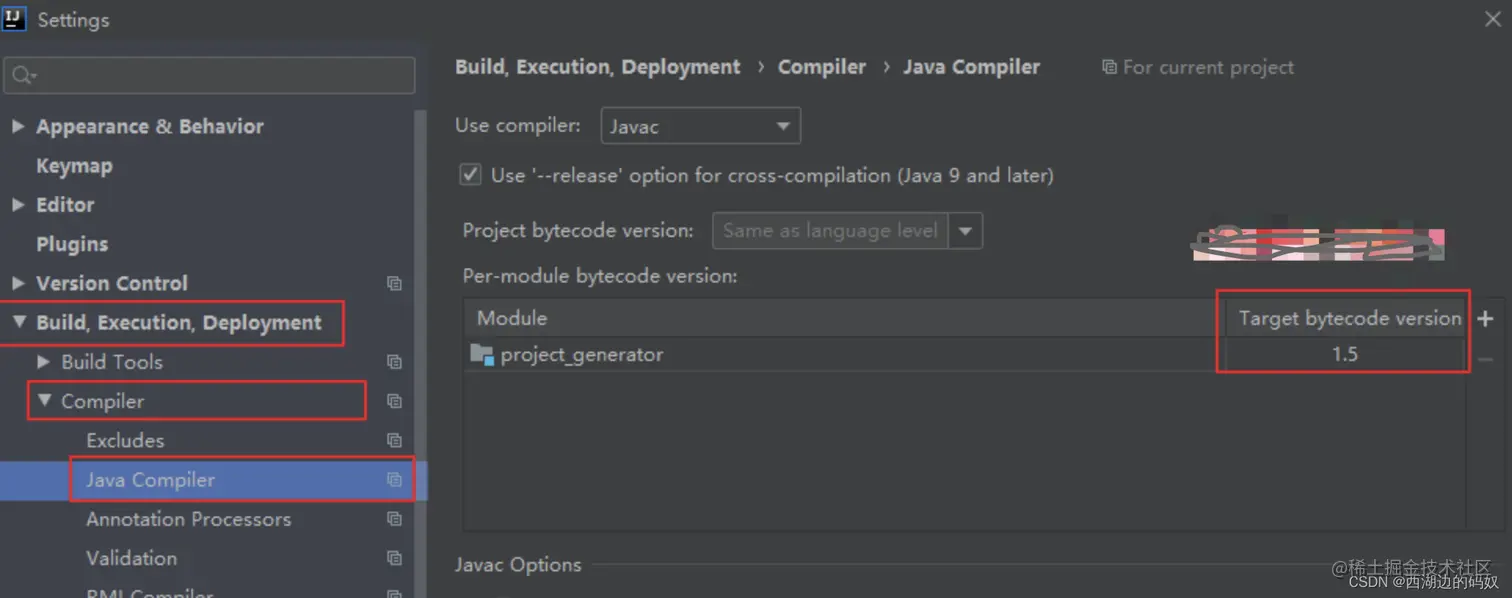
Task: Expand the Editor settings section
Action: click(18, 204)
